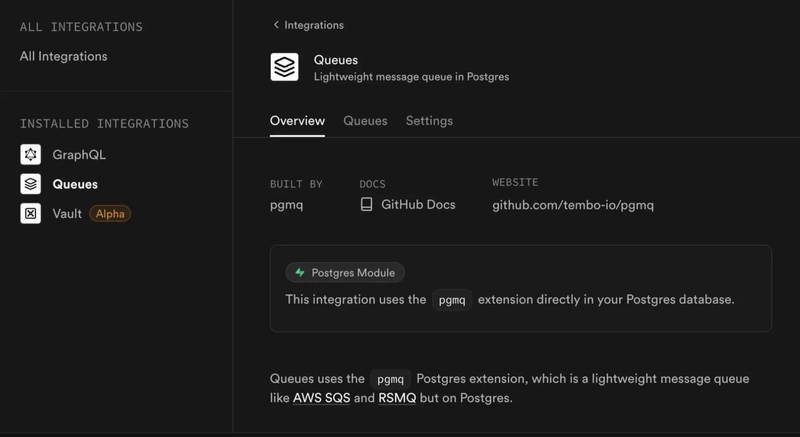Image resolution: width=800 pixels, height=437 pixels.
Task: Select All Integrations in sidebar
Action: click(63, 57)
